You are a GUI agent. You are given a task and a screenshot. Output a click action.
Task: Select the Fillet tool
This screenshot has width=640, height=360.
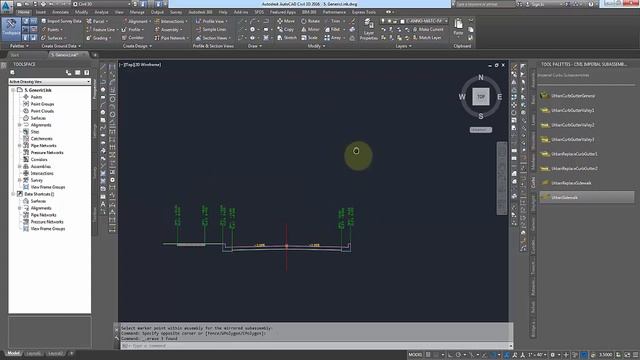(333, 29)
